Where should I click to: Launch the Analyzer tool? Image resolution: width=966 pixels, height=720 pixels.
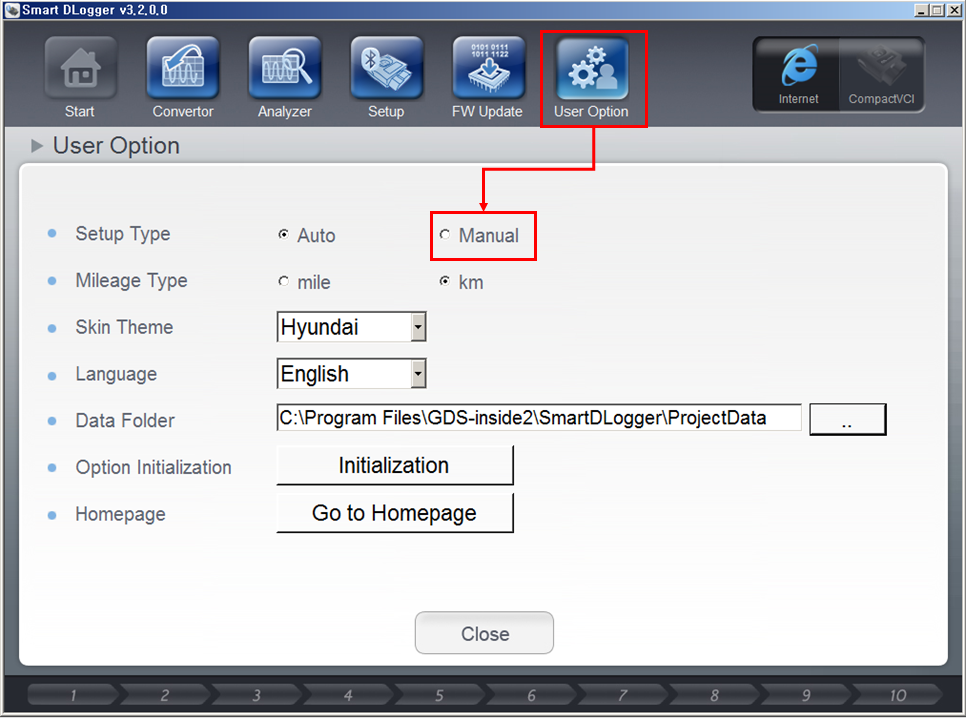tap(285, 67)
